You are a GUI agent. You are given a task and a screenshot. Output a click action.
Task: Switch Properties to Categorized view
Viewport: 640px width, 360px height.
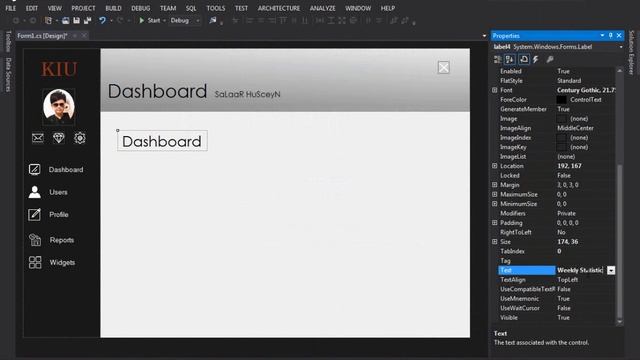[498, 60]
